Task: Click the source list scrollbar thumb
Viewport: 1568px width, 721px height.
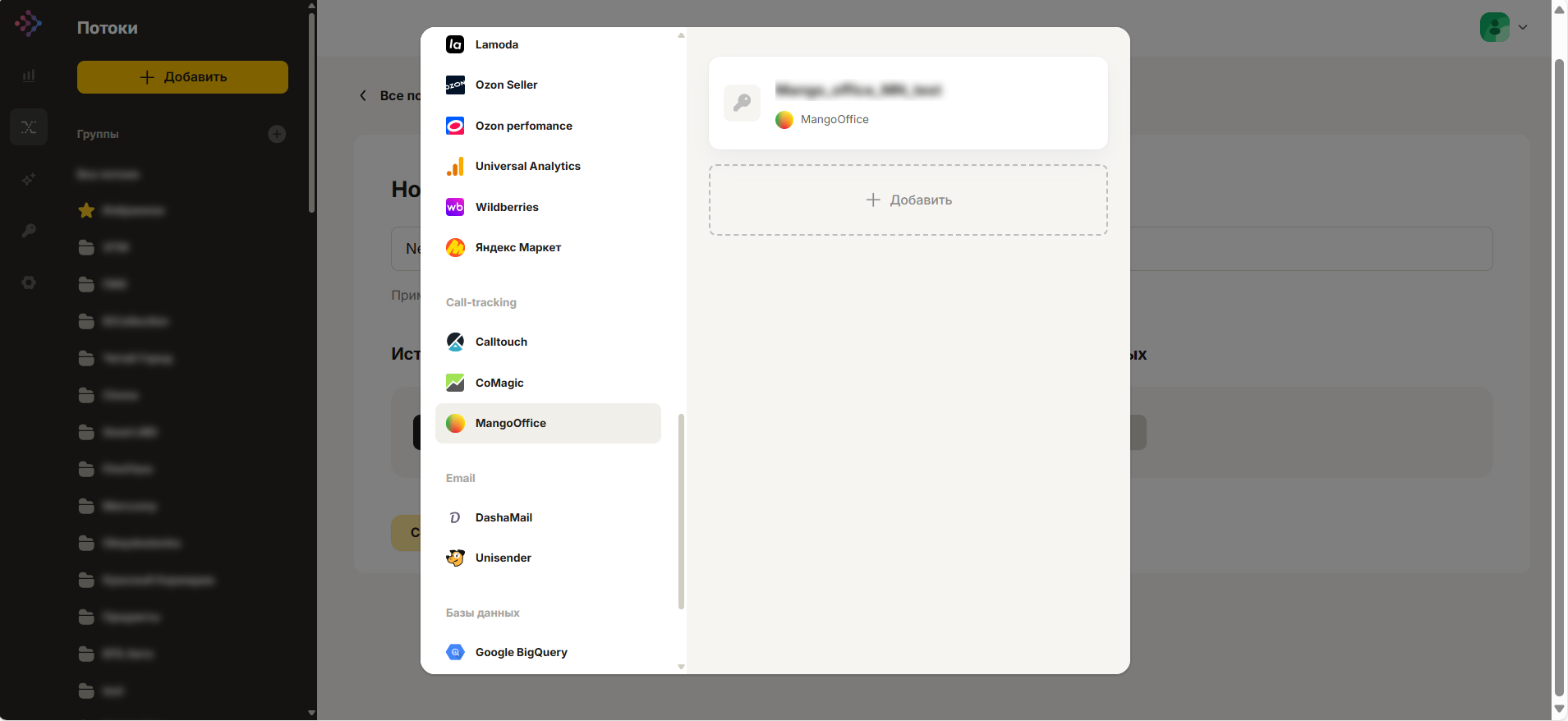Action: (681, 512)
